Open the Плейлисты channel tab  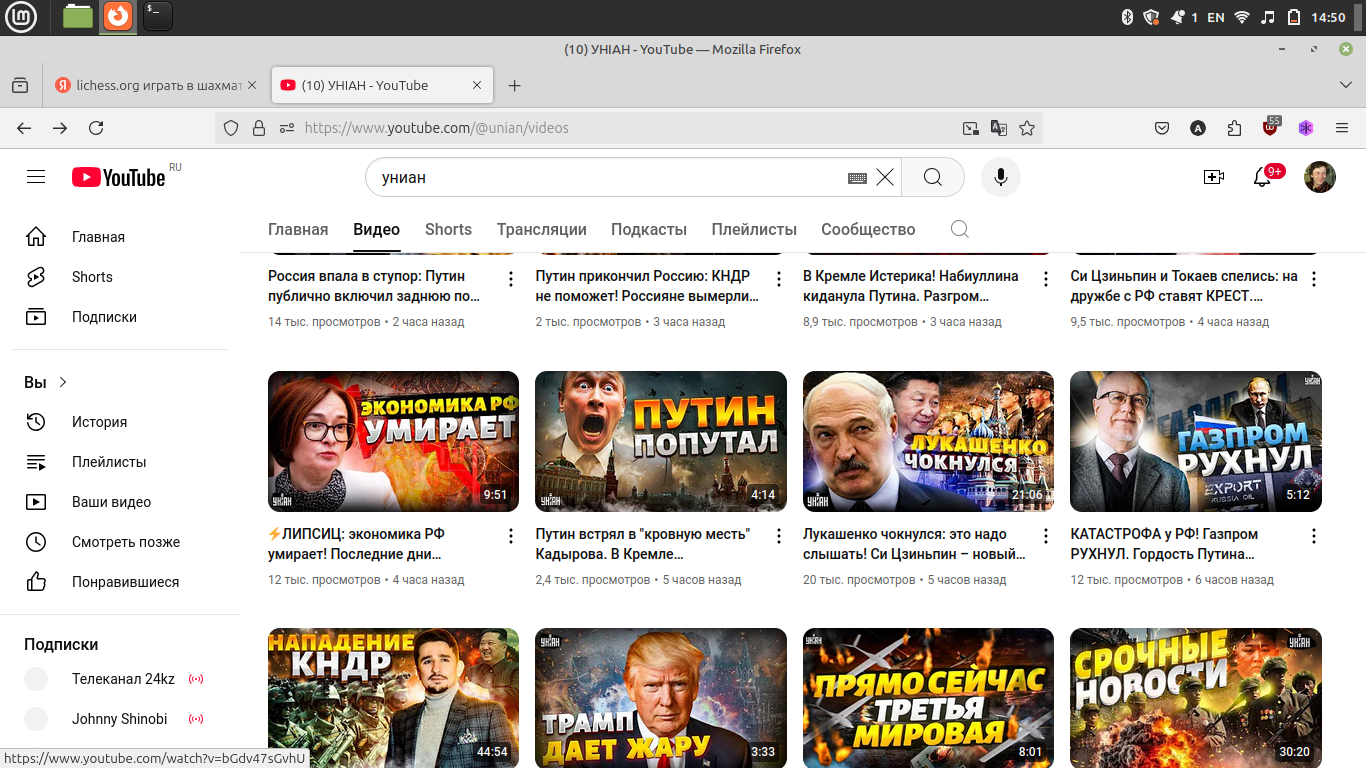coord(754,229)
